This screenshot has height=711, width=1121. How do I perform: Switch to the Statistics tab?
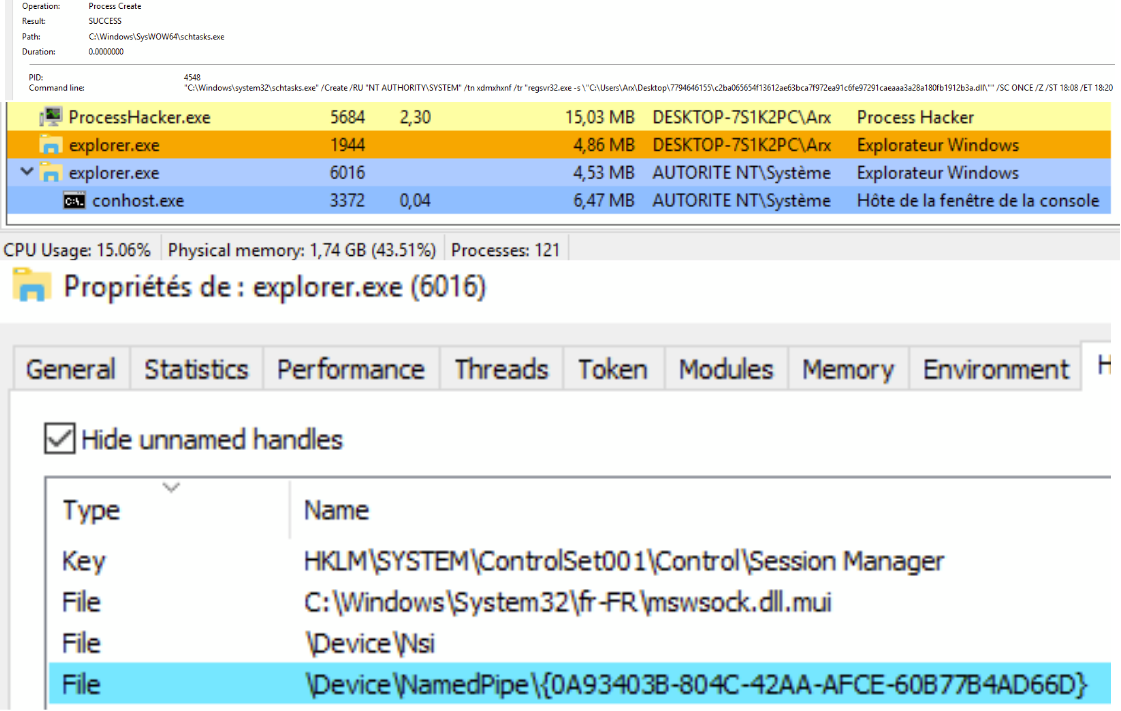pyautogui.click(x=196, y=369)
